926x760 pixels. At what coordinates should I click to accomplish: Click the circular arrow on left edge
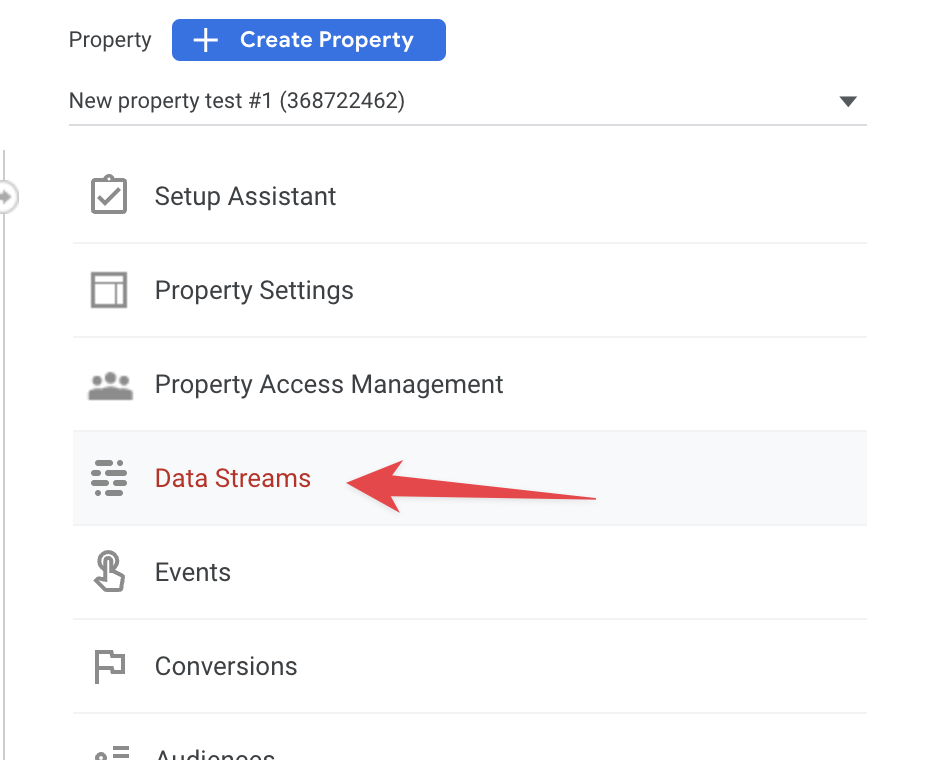(8, 196)
